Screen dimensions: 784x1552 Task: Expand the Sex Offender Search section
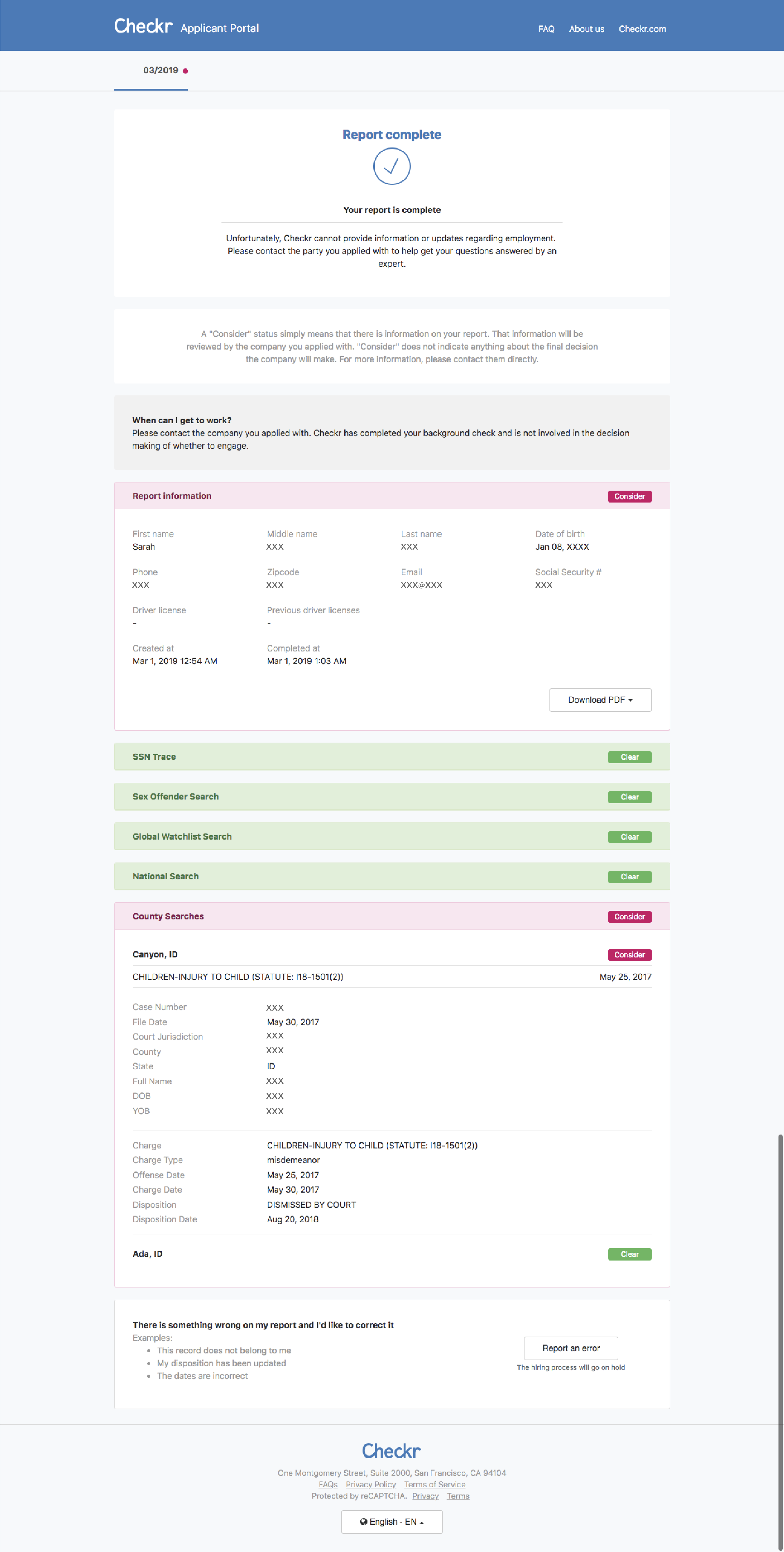click(x=175, y=797)
